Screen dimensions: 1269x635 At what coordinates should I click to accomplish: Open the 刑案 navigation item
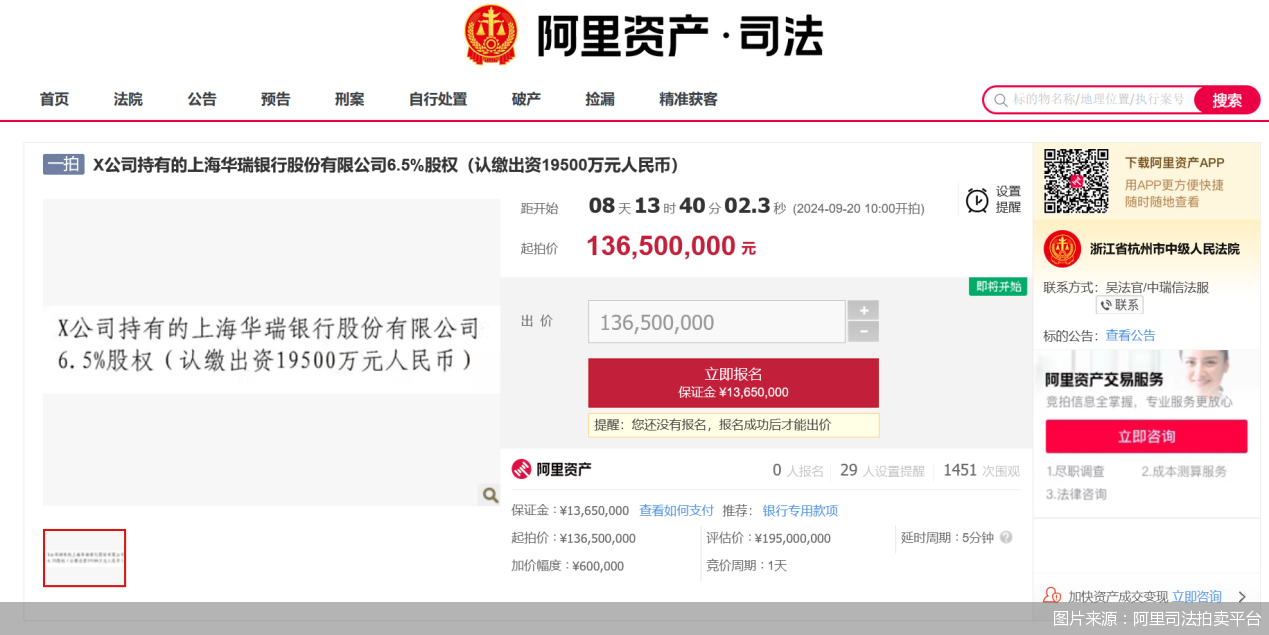coord(349,99)
